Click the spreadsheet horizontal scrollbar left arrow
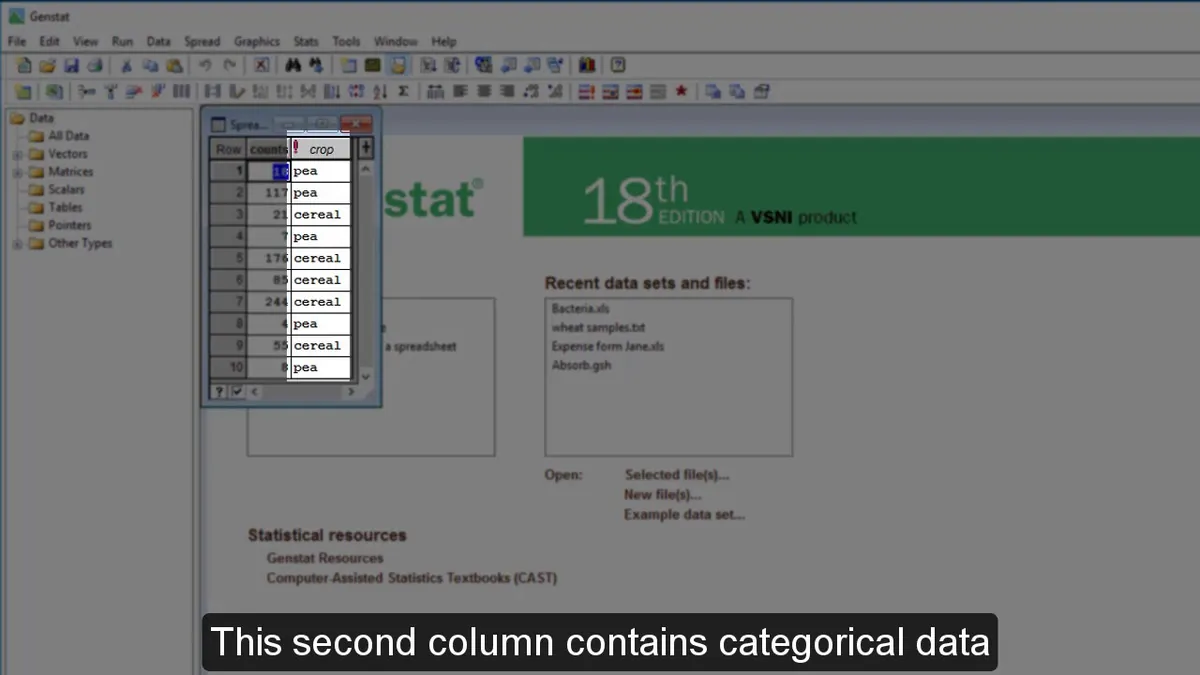The height and width of the screenshot is (675, 1200). point(254,392)
